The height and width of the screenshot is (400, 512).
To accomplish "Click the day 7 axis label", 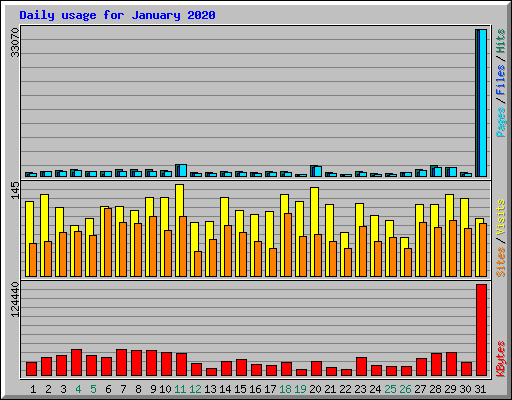I will pos(123,389).
